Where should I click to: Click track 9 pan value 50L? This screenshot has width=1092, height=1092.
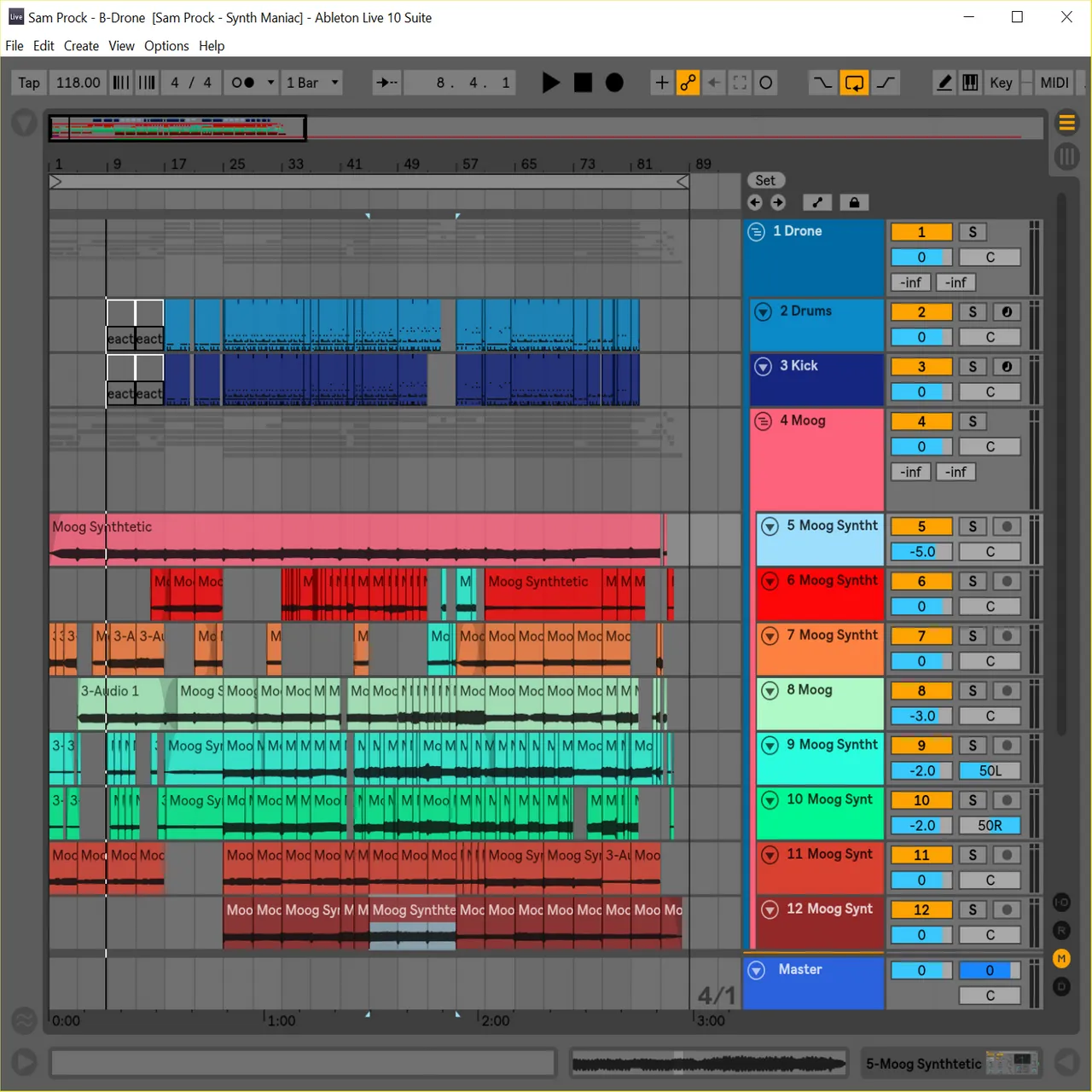point(990,771)
